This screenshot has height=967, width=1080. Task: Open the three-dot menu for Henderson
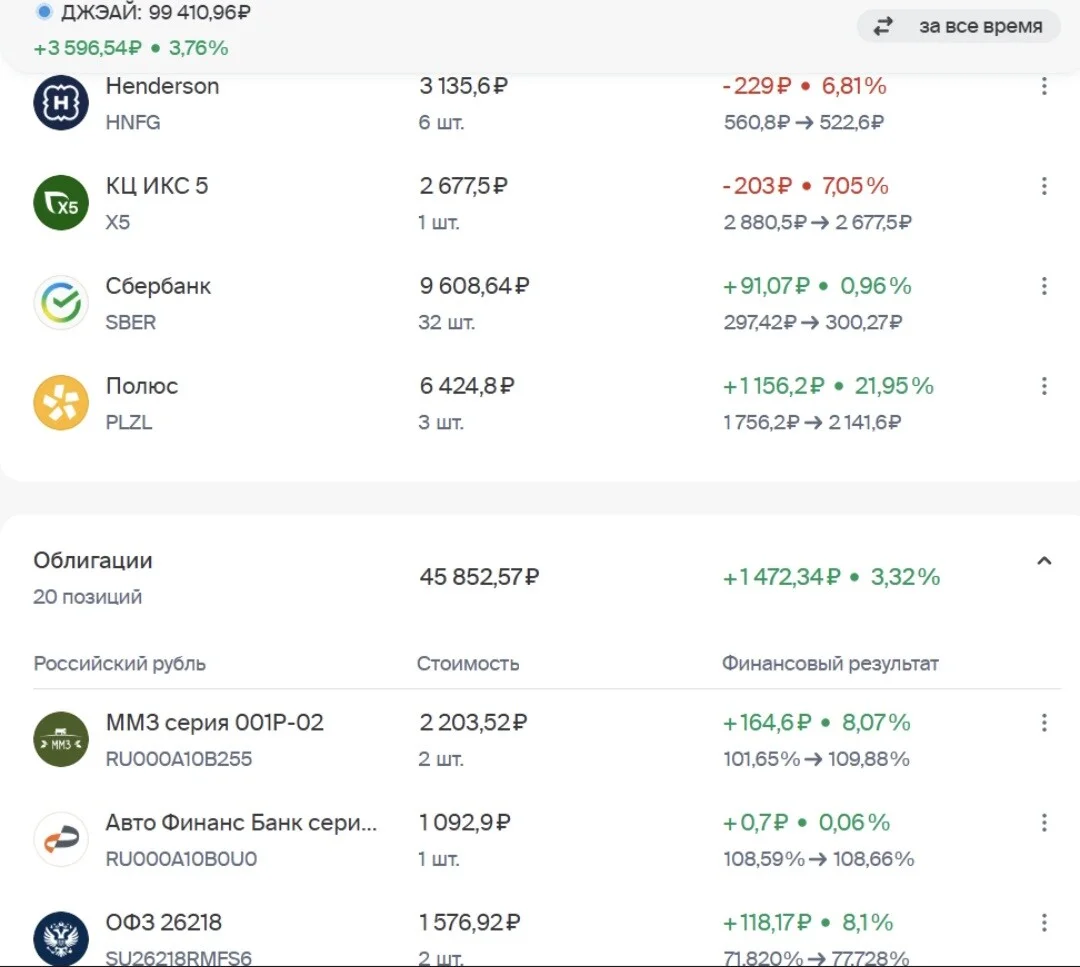tap(1044, 86)
